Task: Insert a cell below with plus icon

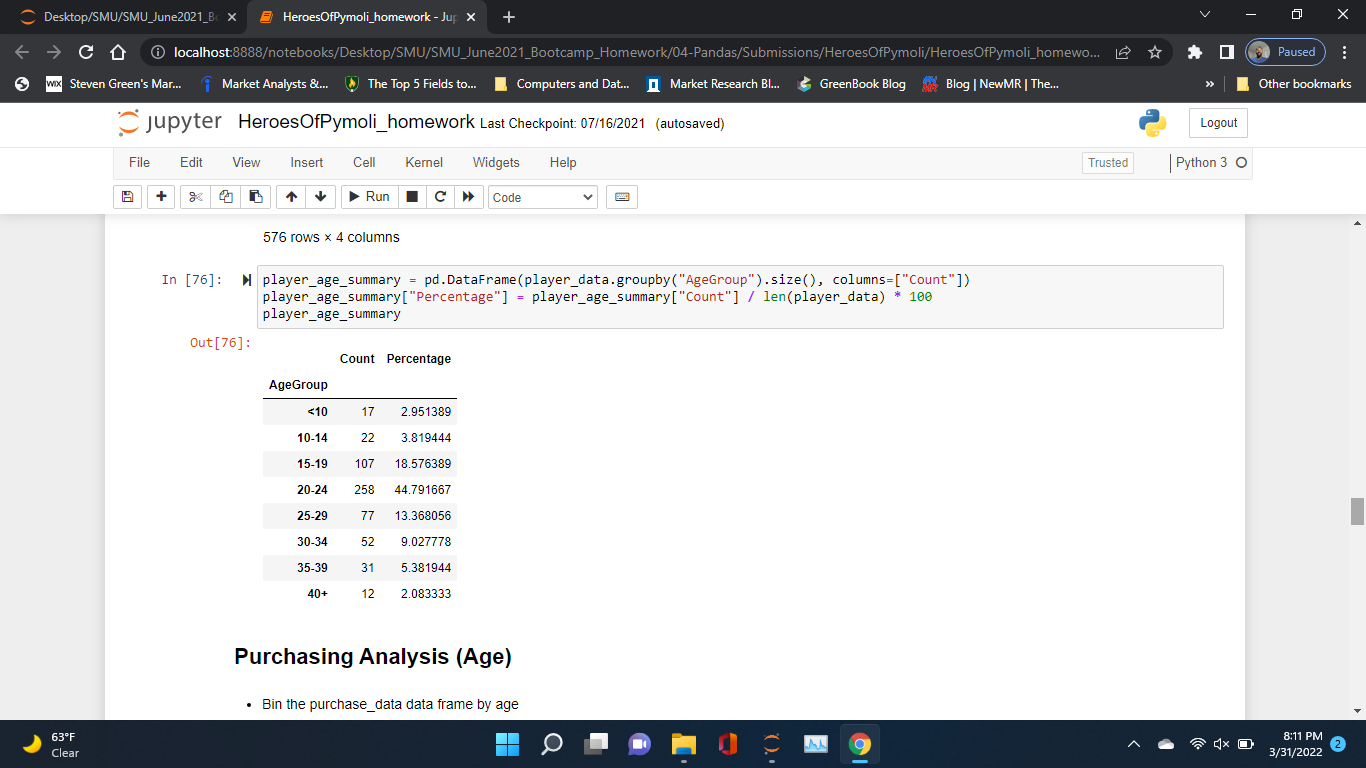Action: pyautogui.click(x=161, y=197)
